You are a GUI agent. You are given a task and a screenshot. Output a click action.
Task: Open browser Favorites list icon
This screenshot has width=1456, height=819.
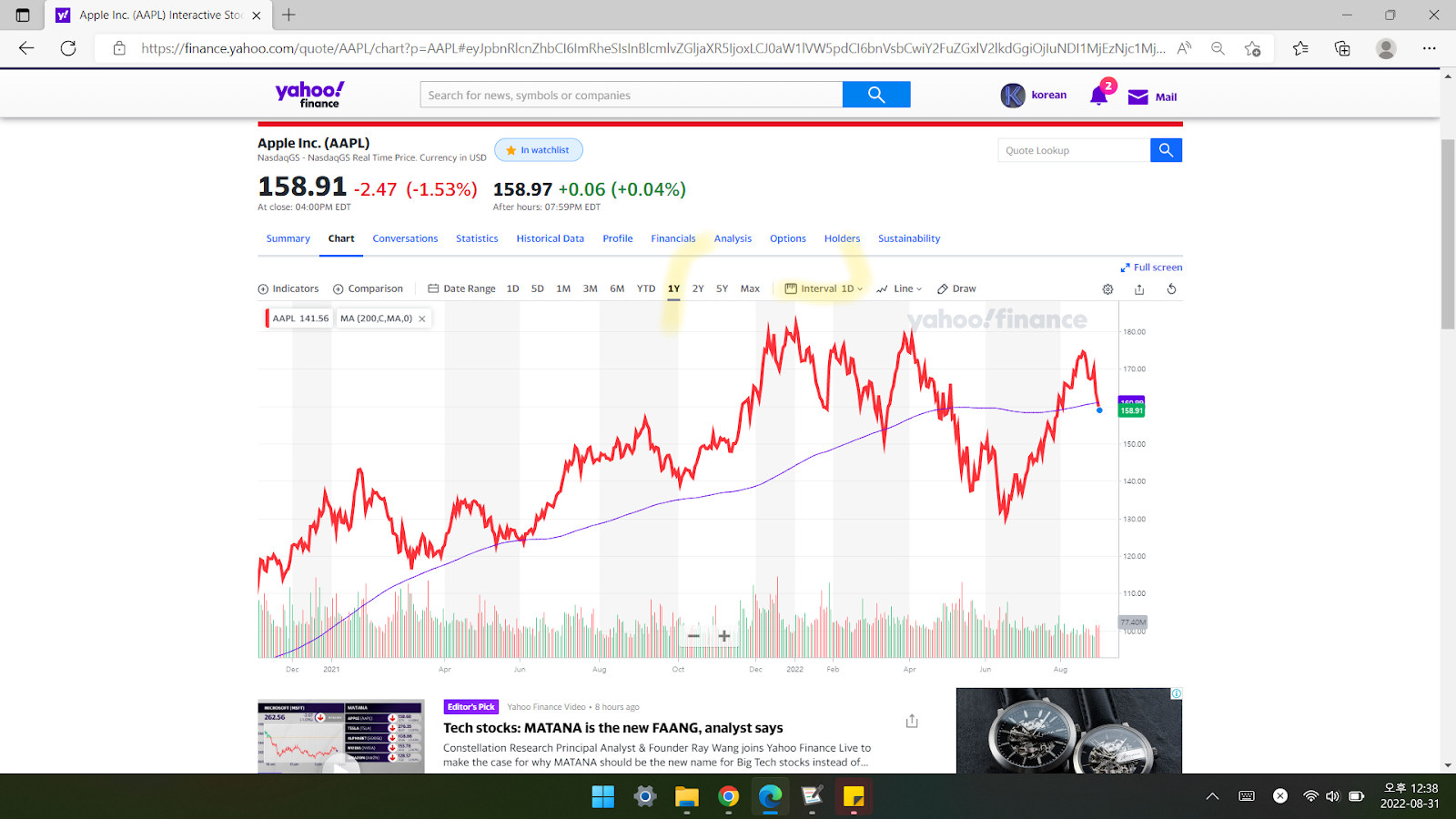(1300, 48)
